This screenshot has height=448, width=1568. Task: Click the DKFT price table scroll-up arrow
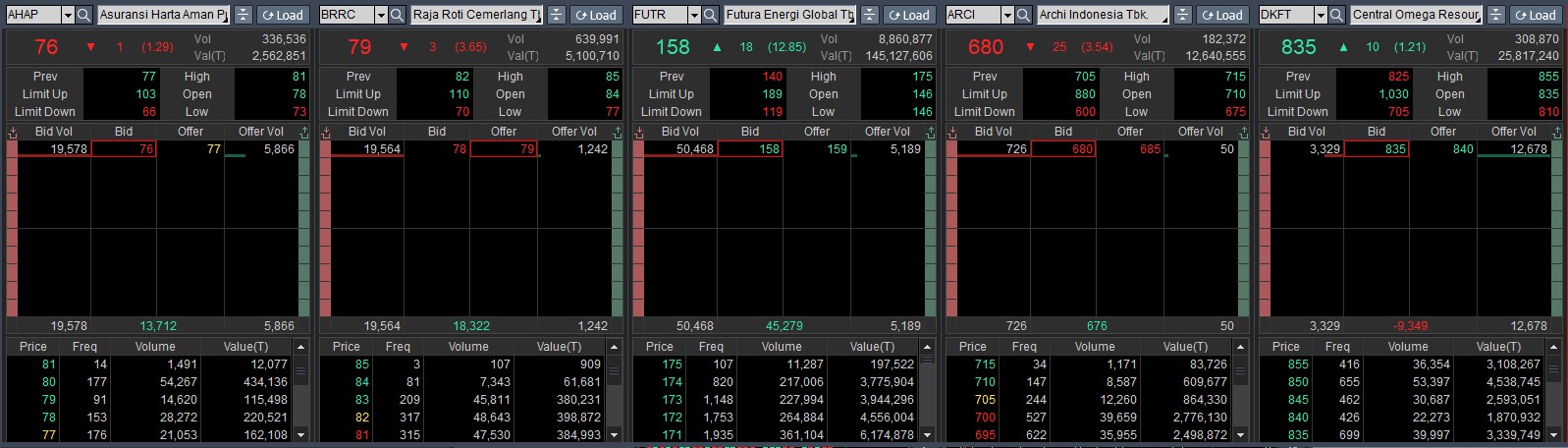pos(1554,347)
